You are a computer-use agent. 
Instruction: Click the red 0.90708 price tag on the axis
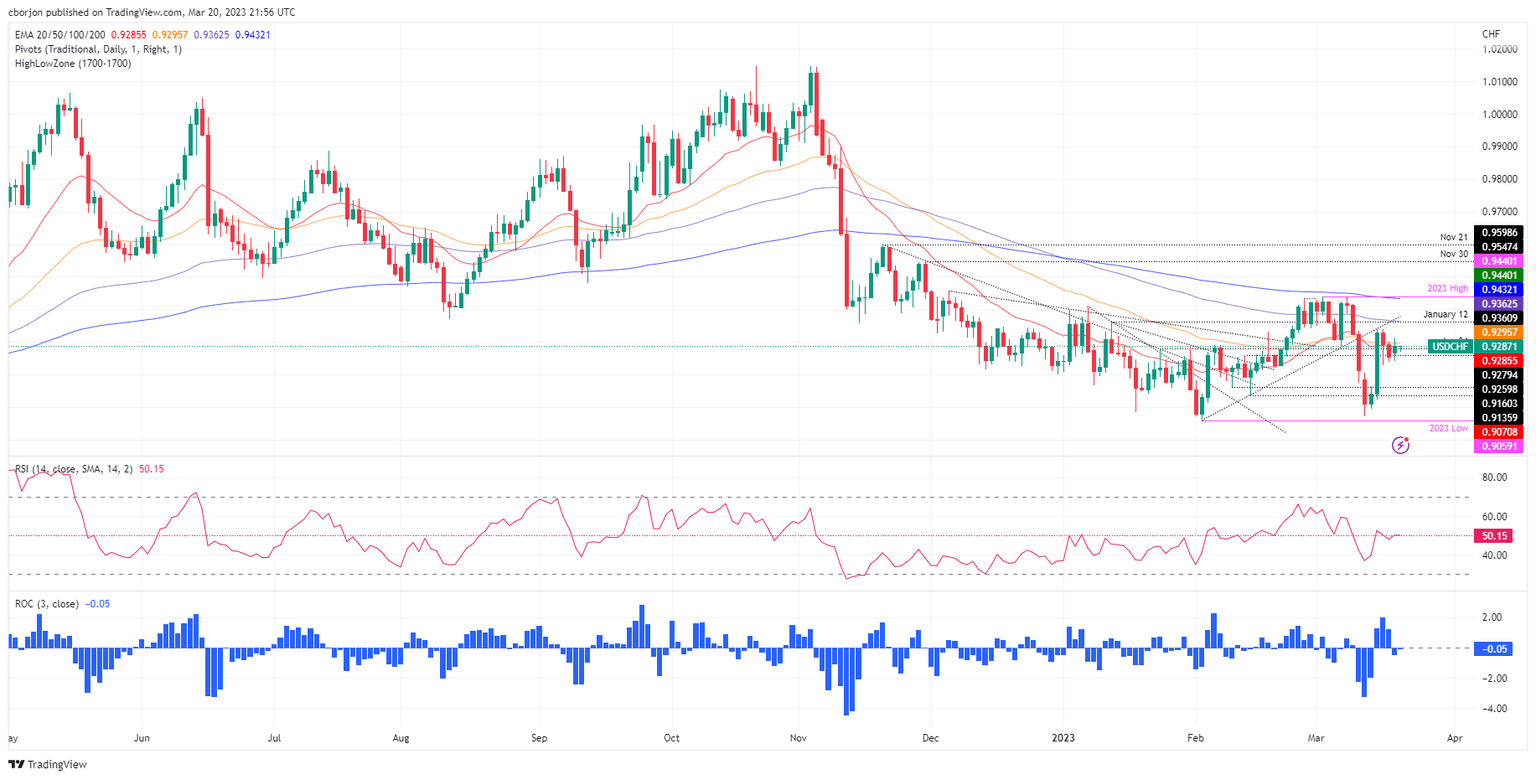tap(1497, 432)
